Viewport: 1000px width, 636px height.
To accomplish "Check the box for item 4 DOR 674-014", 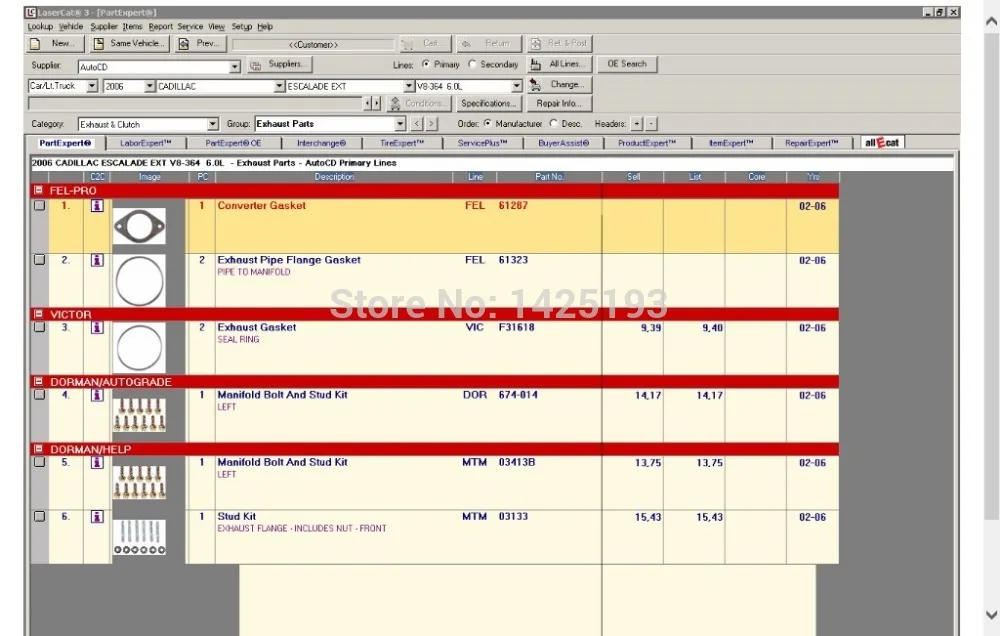I will coord(40,395).
